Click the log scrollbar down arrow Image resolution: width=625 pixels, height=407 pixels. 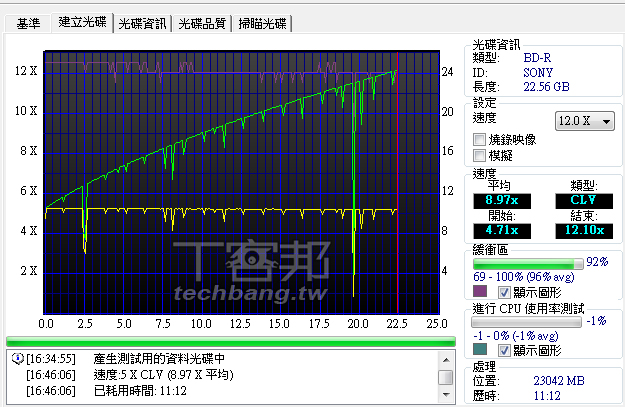click(446, 395)
